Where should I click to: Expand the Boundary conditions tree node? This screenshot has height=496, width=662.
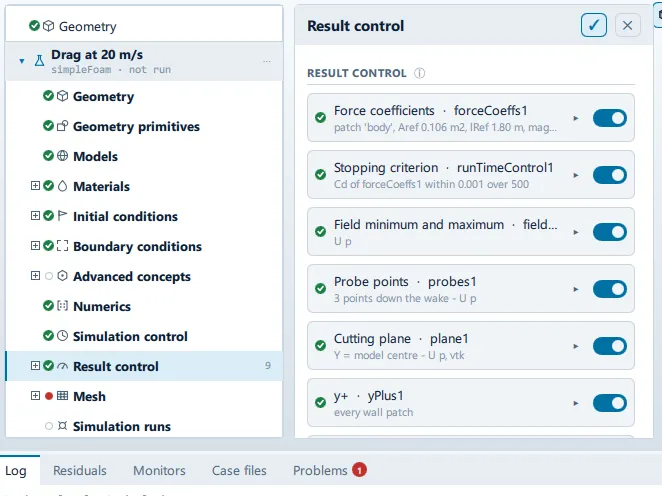pos(35,246)
